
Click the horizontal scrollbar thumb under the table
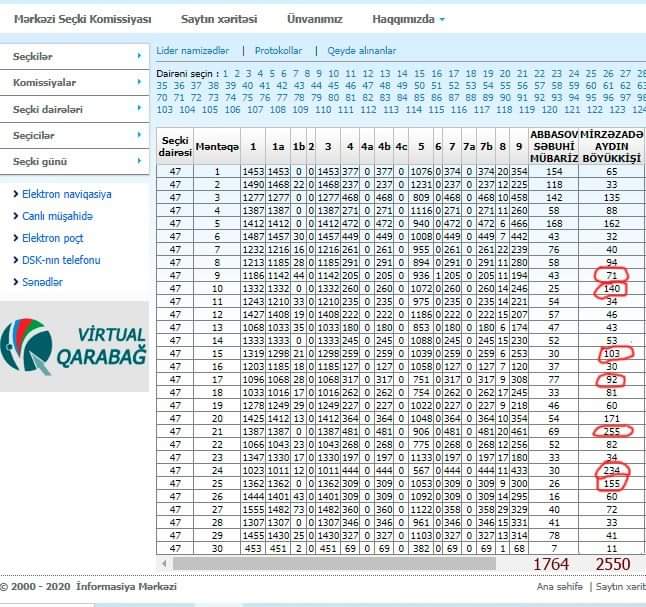tap(334, 563)
